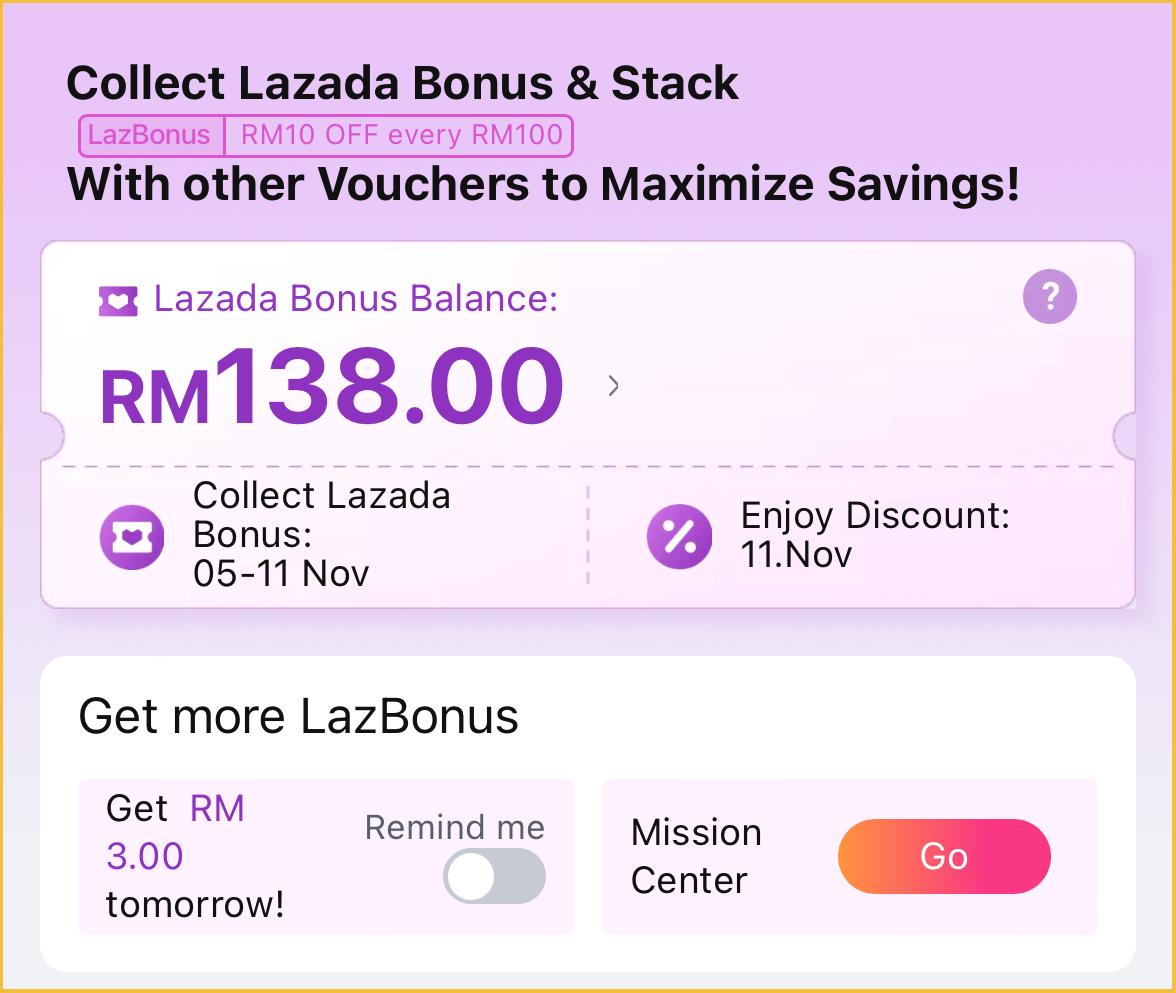This screenshot has width=1176, height=993.
Task: Click the Remind me label
Action: click(x=455, y=828)
